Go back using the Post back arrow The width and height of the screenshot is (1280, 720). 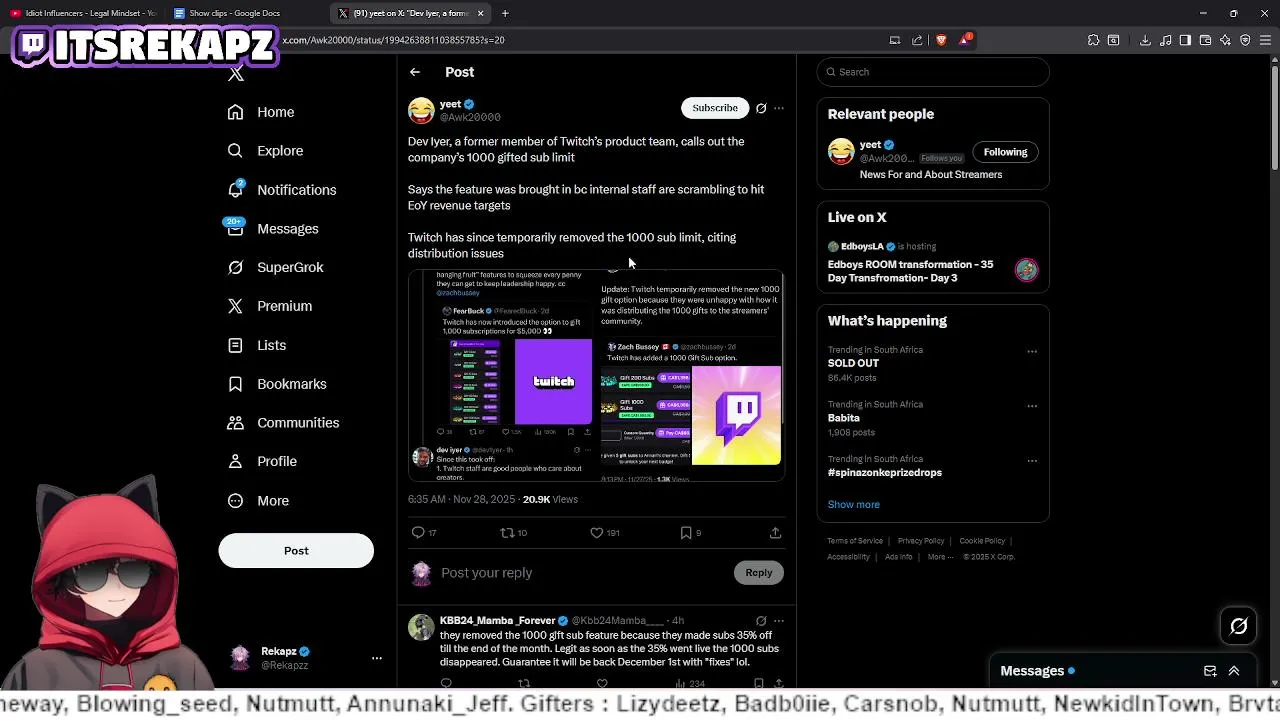pos(414,72)
